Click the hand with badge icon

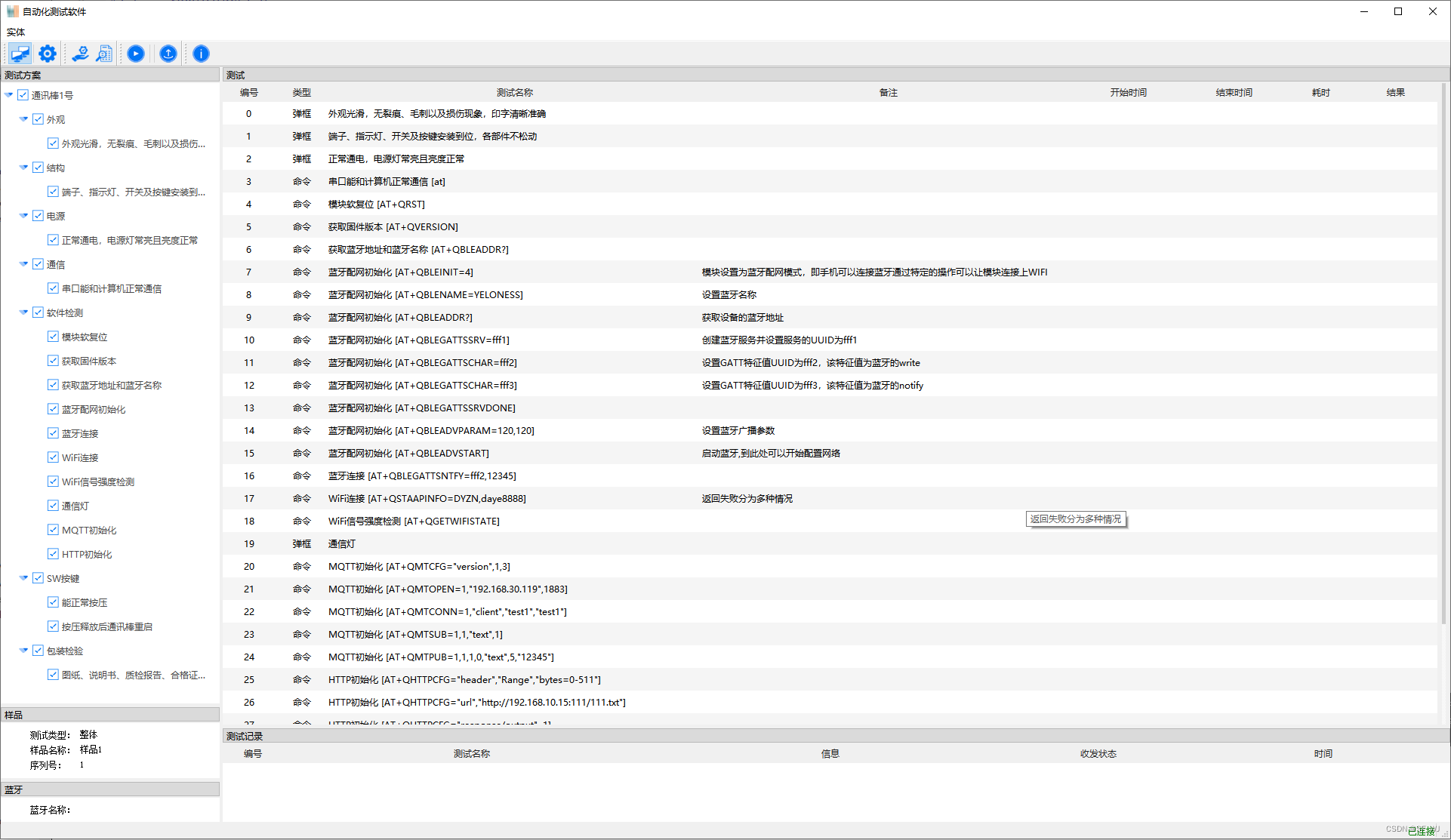[x=80, y=54]
